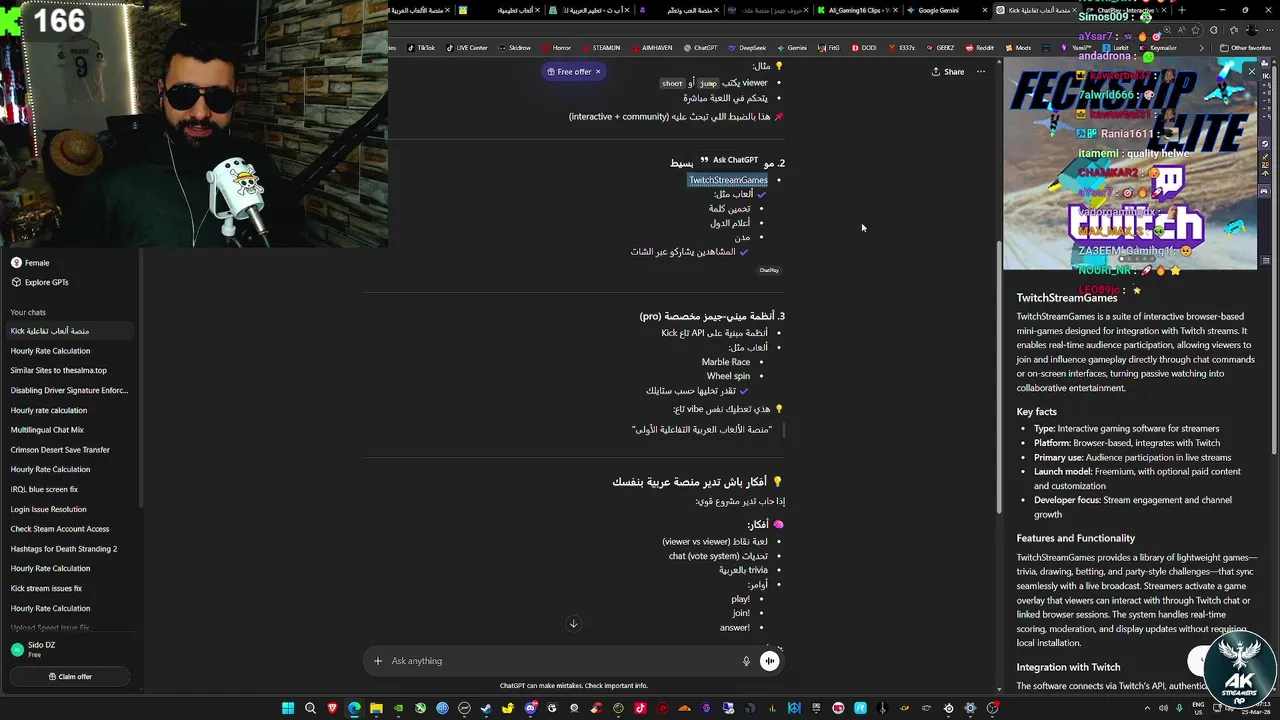Launch Brave browser from taskbar
This screenshot has width=1280, height=720.
point(332,708)
